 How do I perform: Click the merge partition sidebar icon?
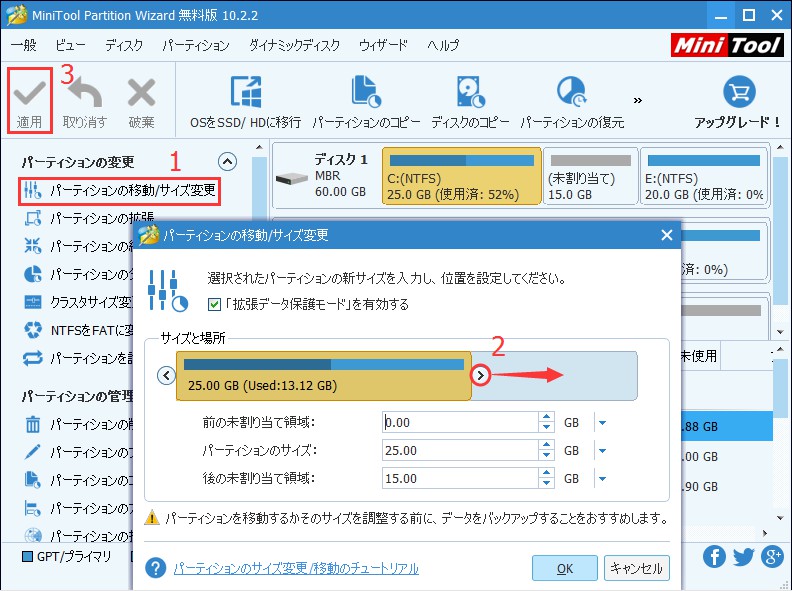(33, 246)
